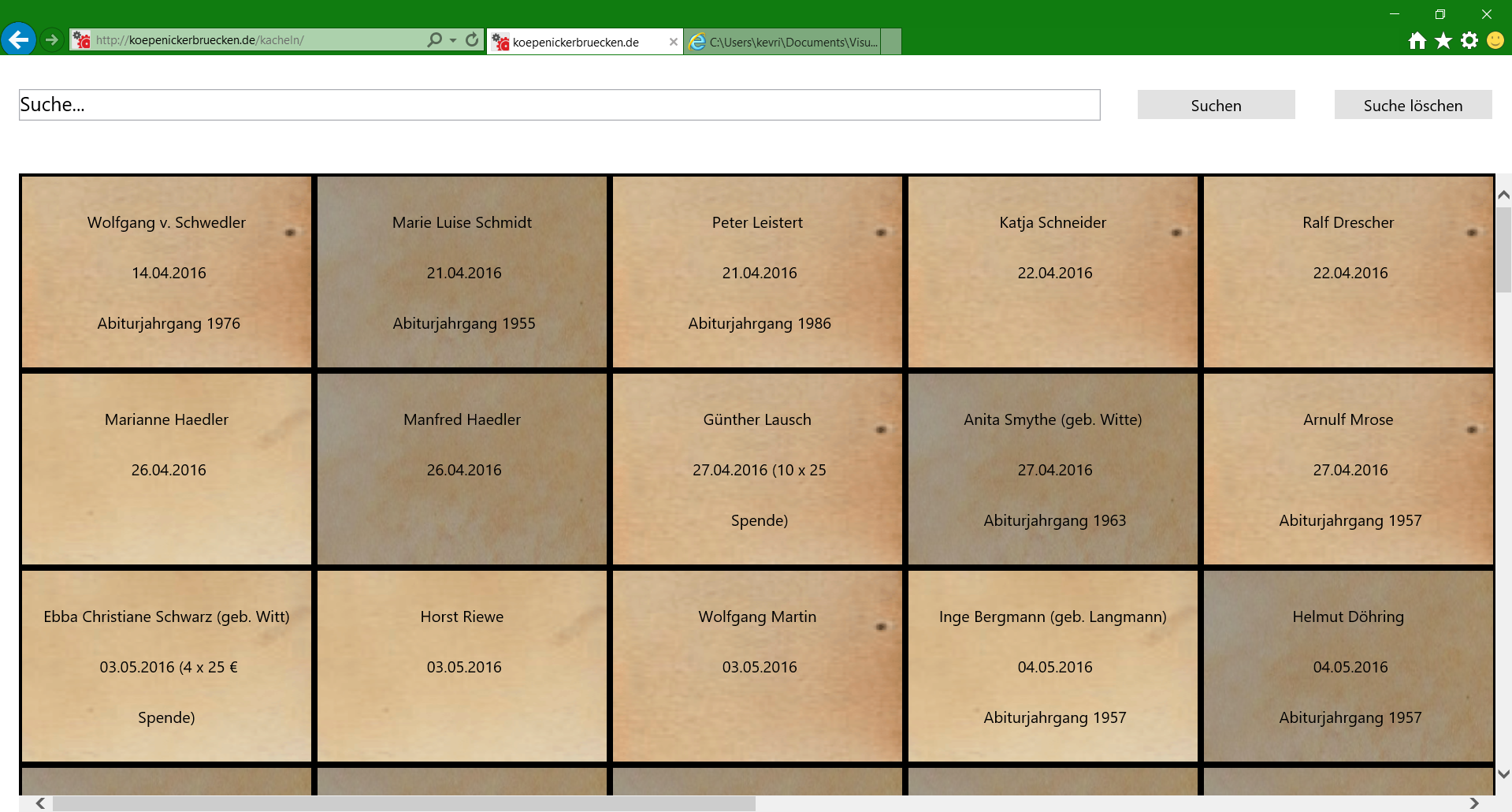Click the horizontal scrollbar right arrow
The height and width of the screenshot is (812, 1512).
click(1473, 803)
